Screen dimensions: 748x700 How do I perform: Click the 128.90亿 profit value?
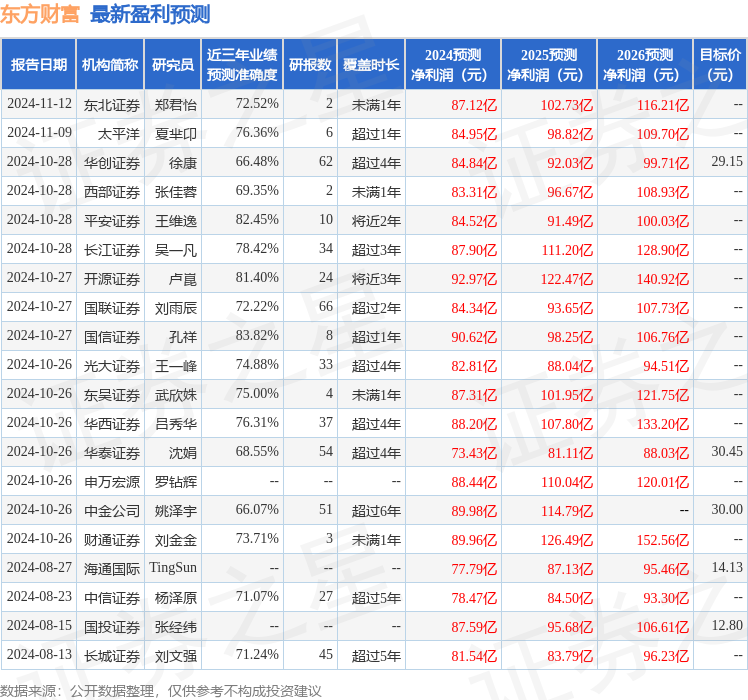point(663,250)
